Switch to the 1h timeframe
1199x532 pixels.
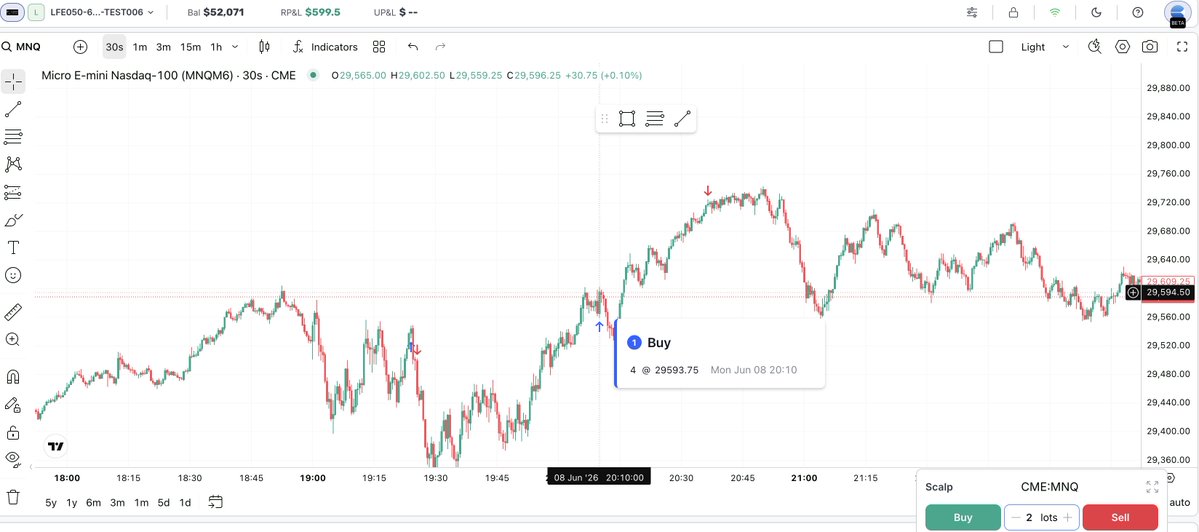pos(216,47)
